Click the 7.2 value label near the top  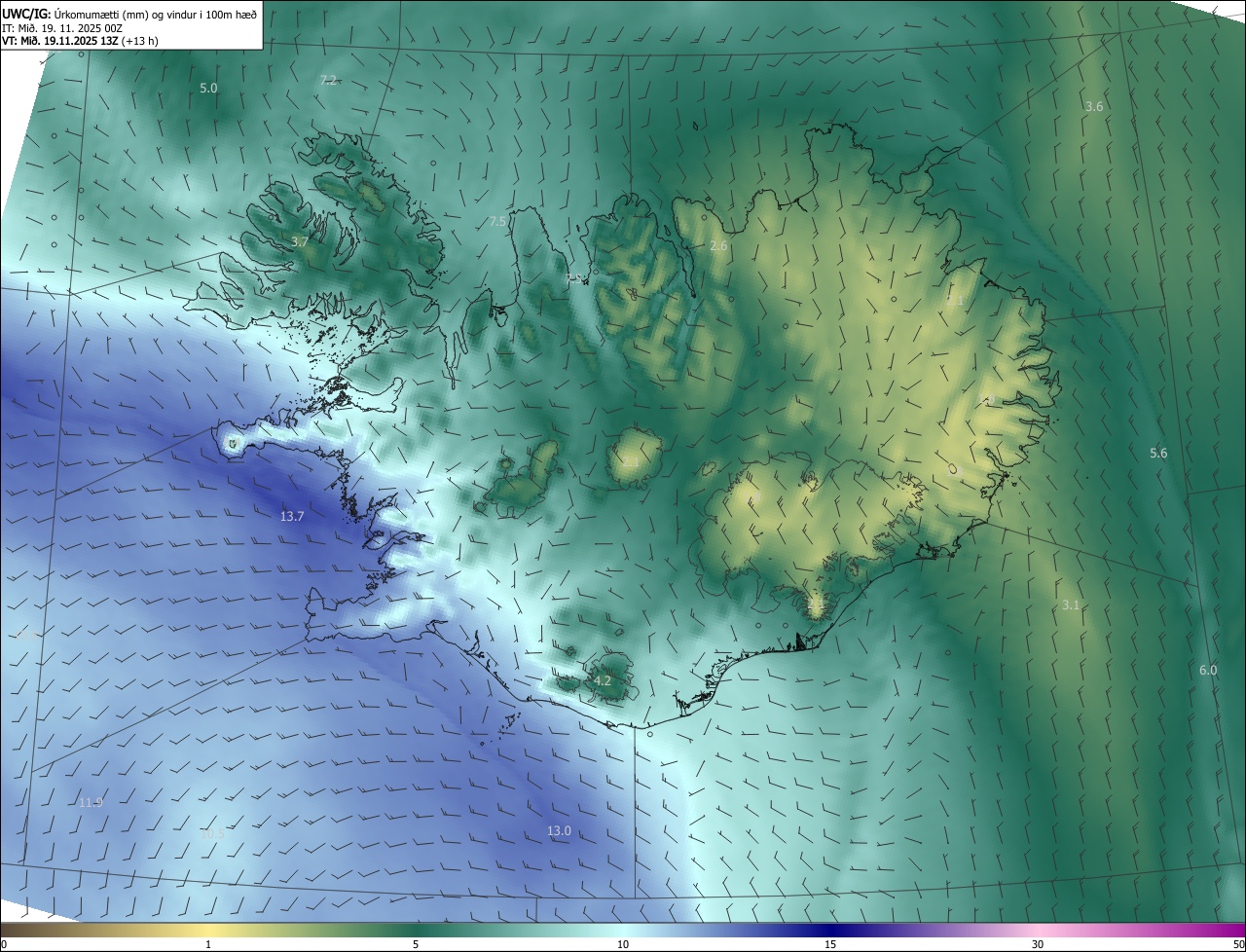click(328, 80)
